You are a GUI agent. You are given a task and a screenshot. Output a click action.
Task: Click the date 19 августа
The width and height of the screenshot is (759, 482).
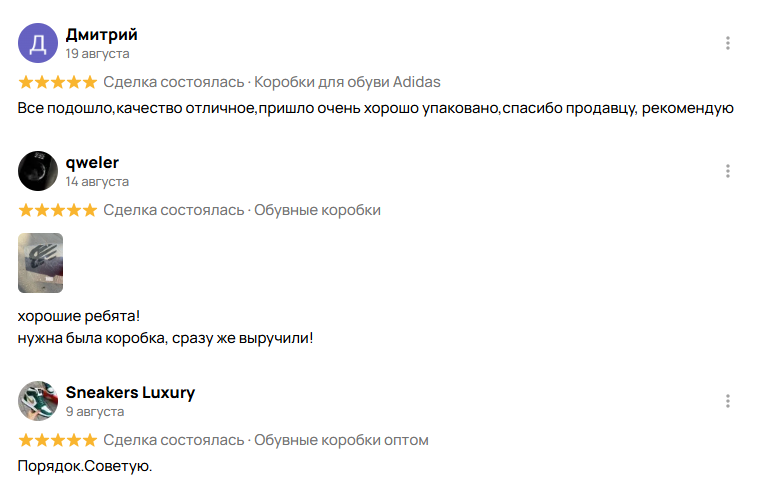point(97,54)
